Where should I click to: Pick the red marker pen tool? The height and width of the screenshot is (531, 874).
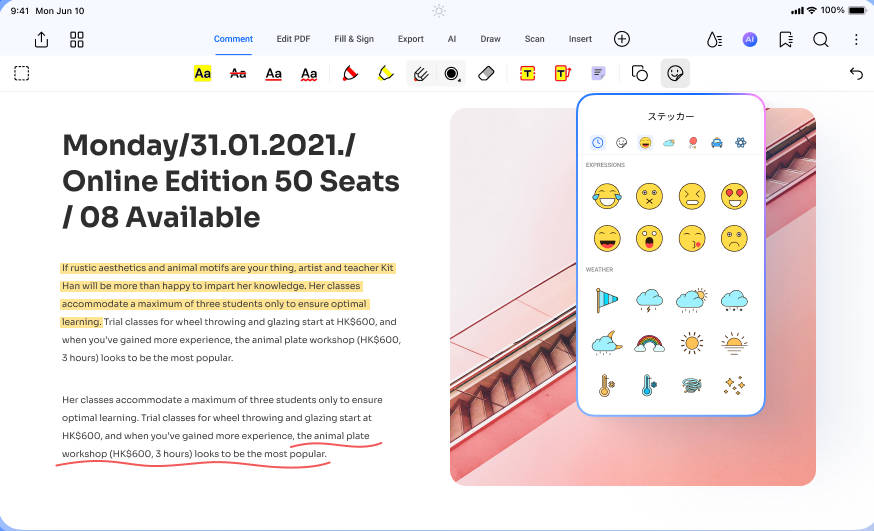click(x=350, y=73)
